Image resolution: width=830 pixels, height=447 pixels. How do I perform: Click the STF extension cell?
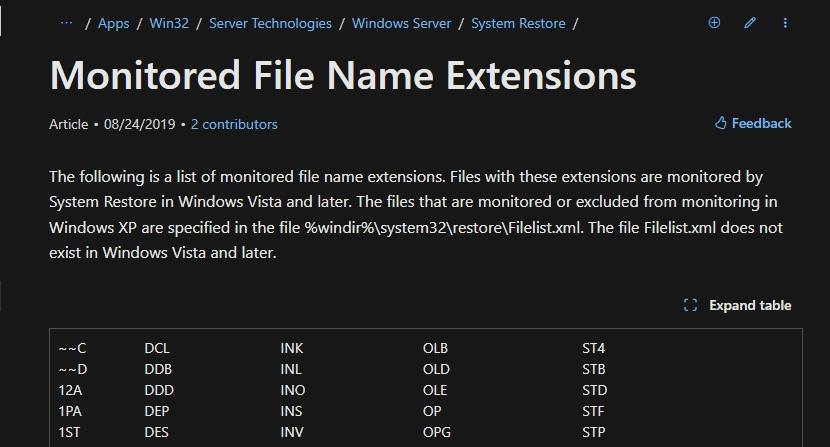pos(593,411)
